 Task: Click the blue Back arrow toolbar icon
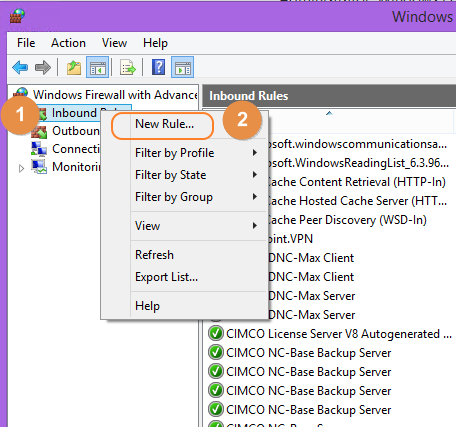coord(20,67)
